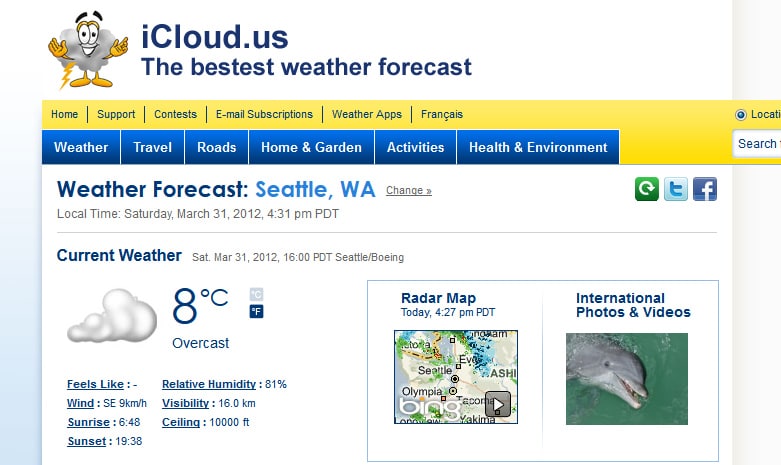Open the Weather navigation tab
Image resolution: width=781 pixels, height=465 pixels.
pyautogui.click(x=81, y=147)
